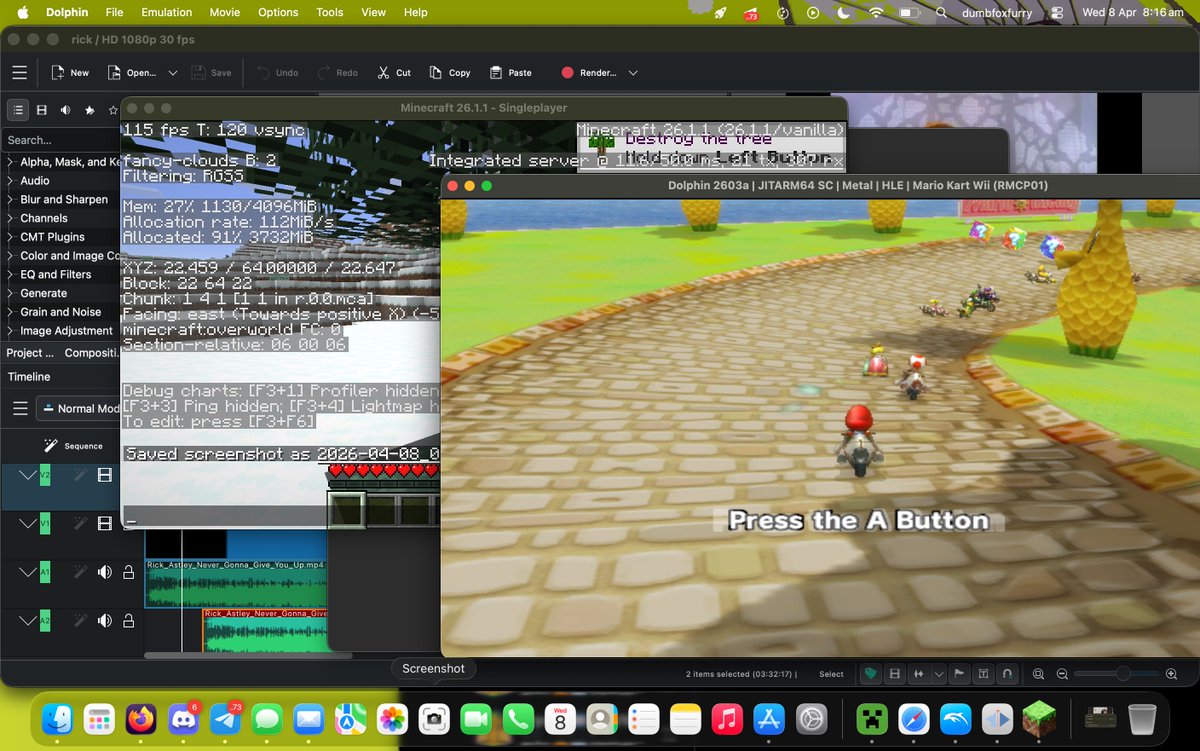Paste clipboard using toolbar Paste
The width and height of the screenshot is (1200, 751).
tap(510, 72)
